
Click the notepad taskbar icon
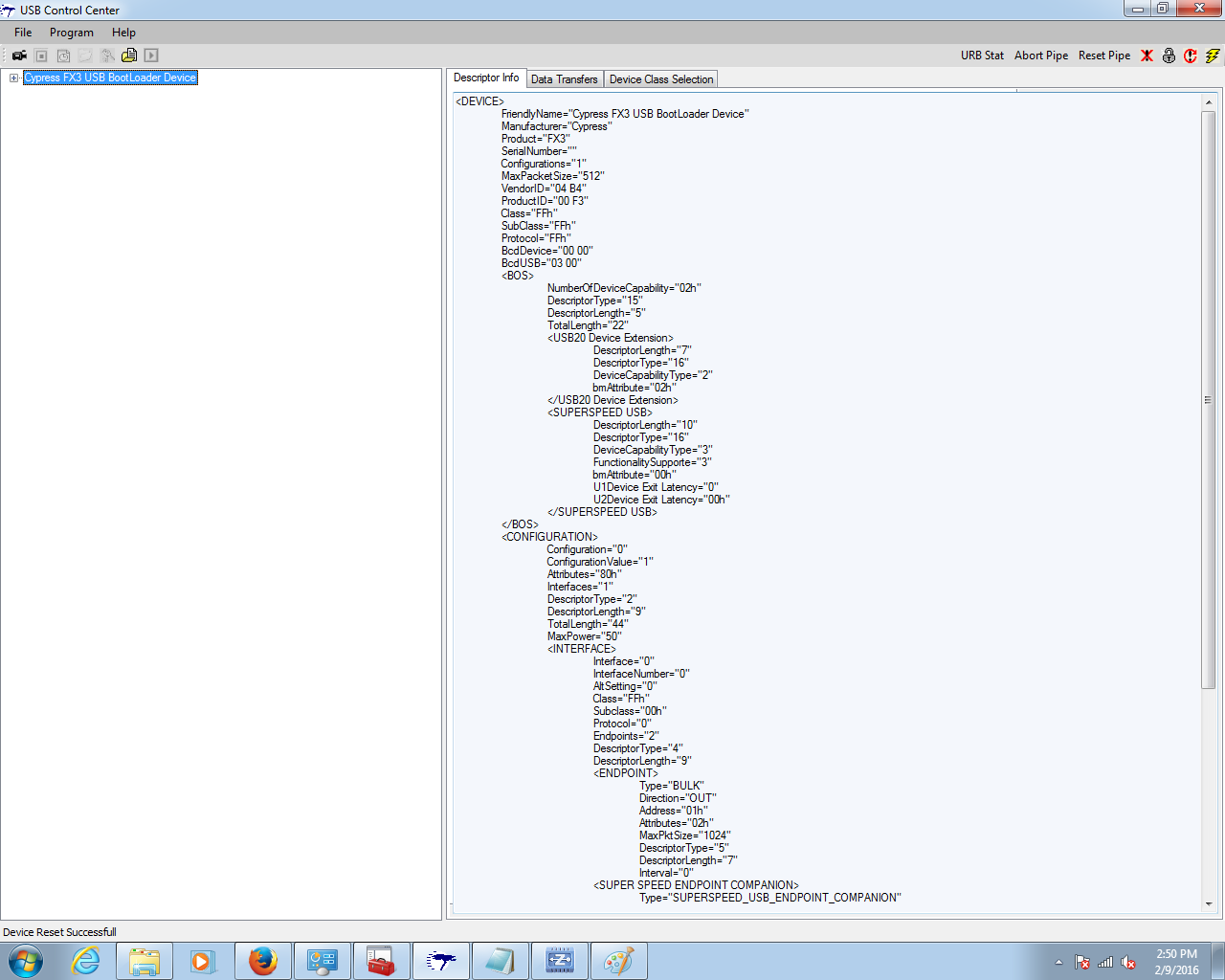tap(501, 961)
